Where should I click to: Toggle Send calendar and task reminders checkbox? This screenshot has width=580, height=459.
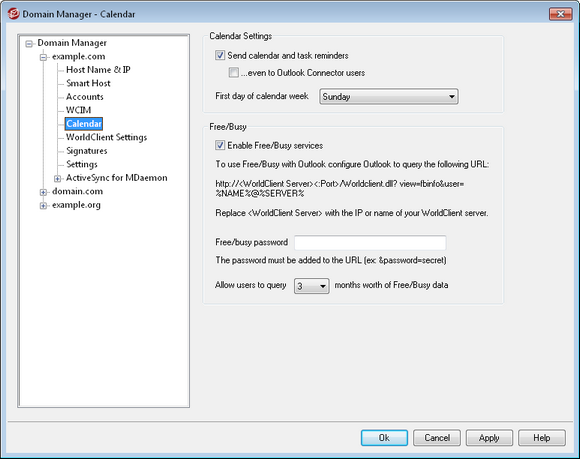point(220,55)
